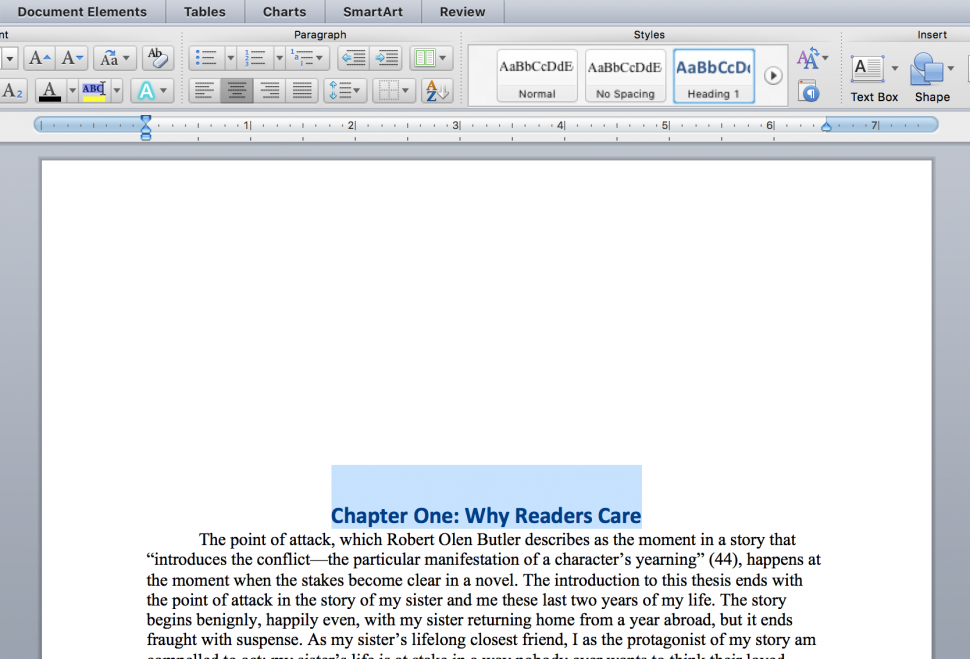Toggle numbered list formatting
Image resolution: width=970 pixels, height=659 pixels.
[254, 56]
